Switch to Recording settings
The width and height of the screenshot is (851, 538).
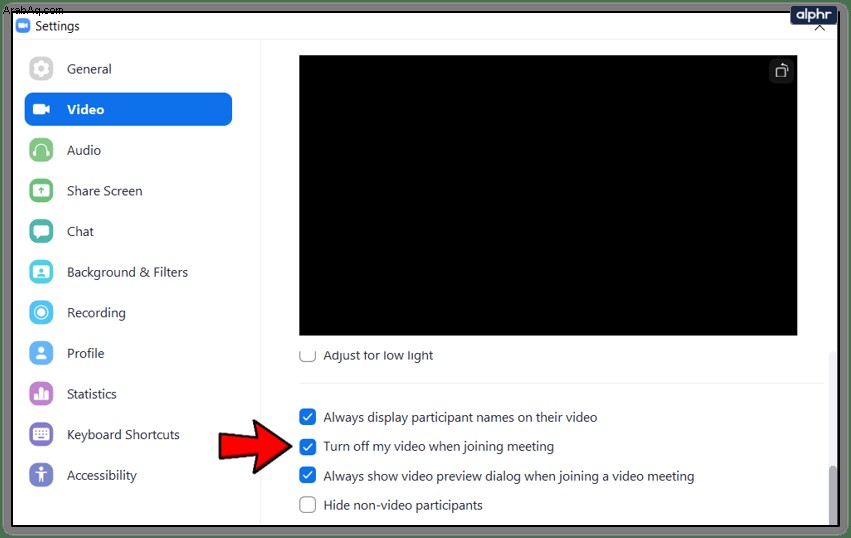click(128, 312)
